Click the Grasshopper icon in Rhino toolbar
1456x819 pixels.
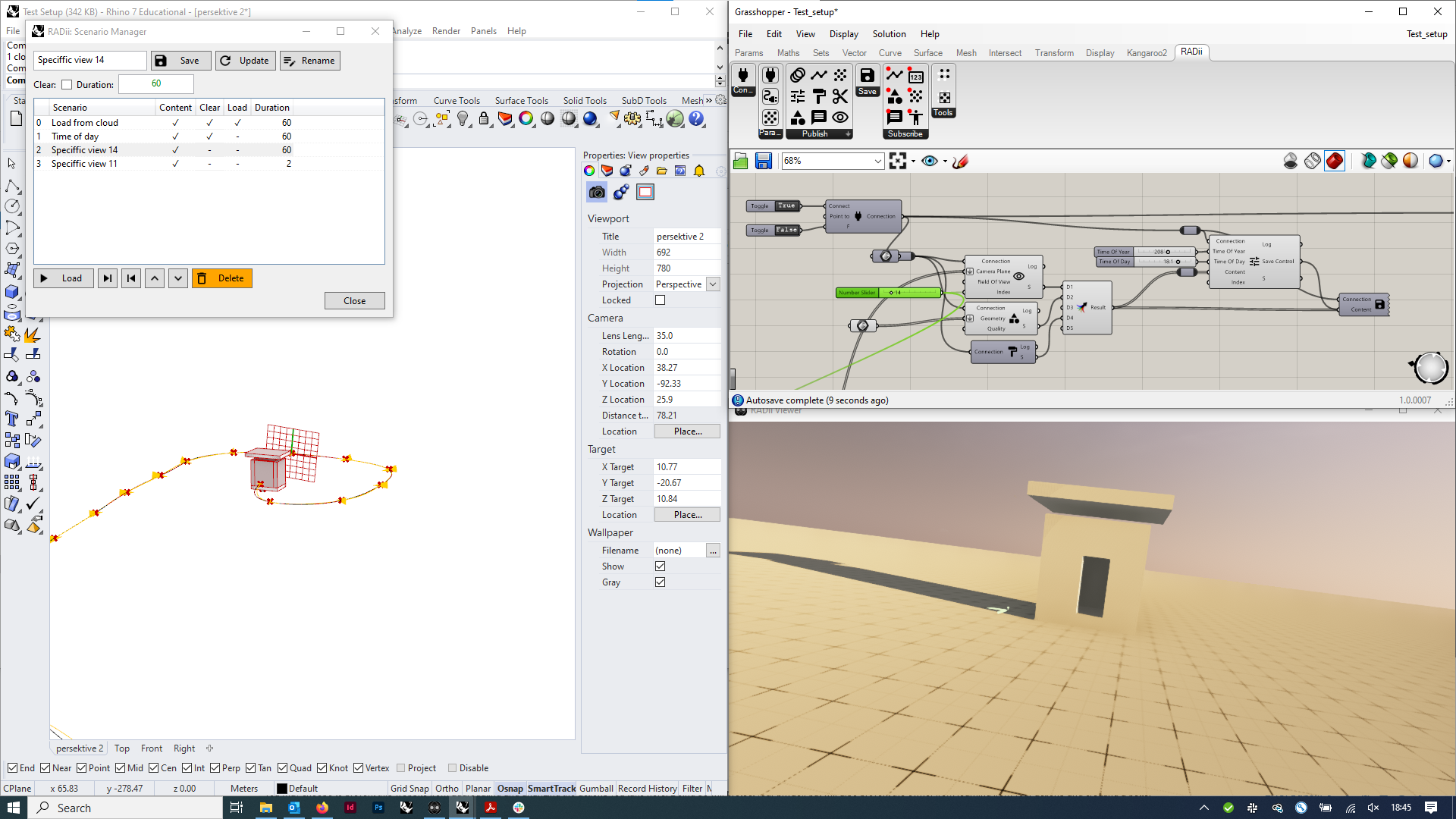pyautogui.click(x=675, y=119)
